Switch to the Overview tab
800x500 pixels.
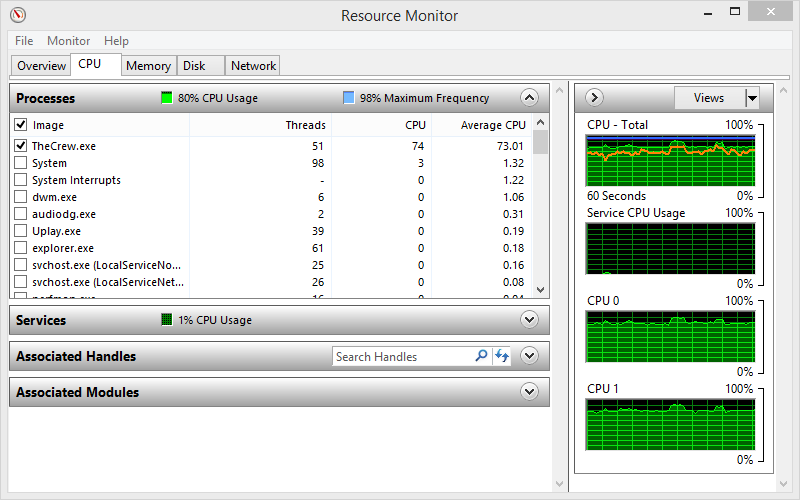click(x=41, y=66)
